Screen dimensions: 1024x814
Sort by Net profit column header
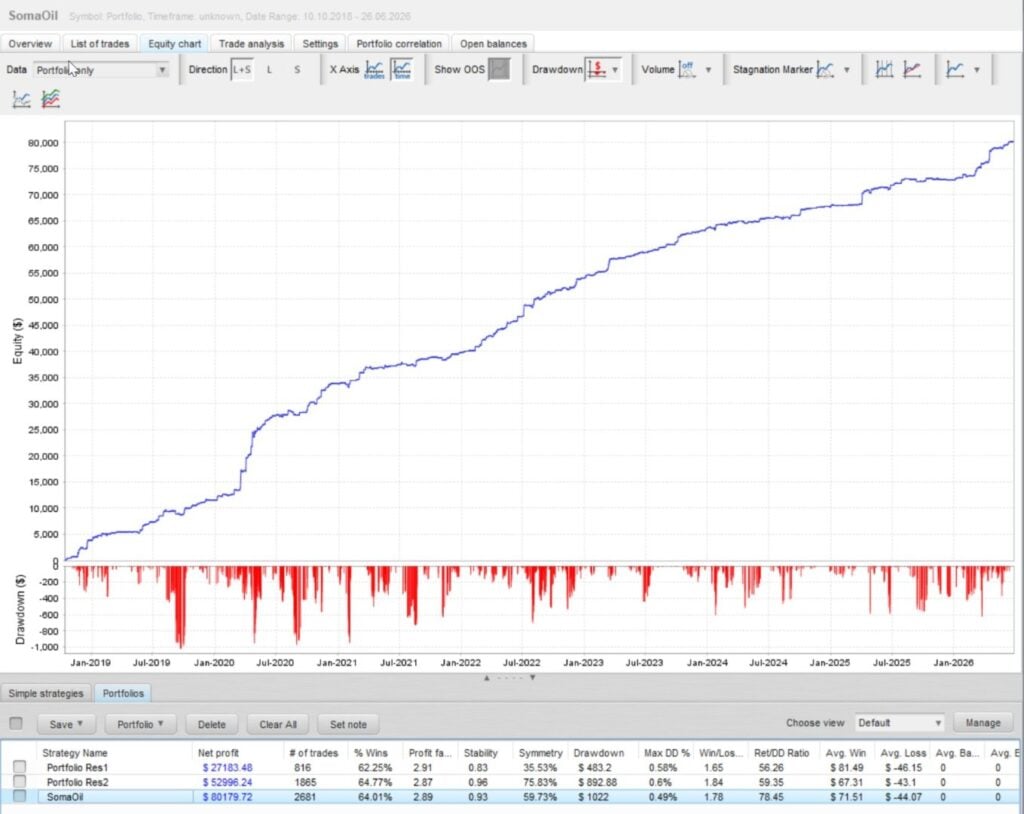tap(218, 753)
